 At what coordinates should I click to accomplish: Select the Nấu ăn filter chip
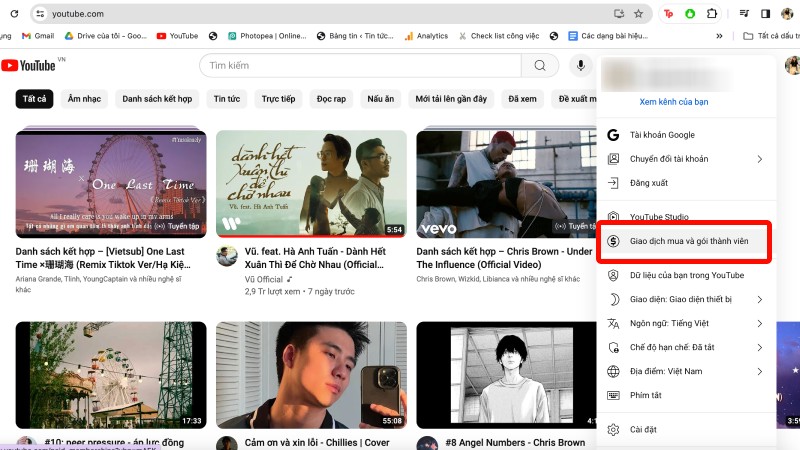[x=381, y=98]
